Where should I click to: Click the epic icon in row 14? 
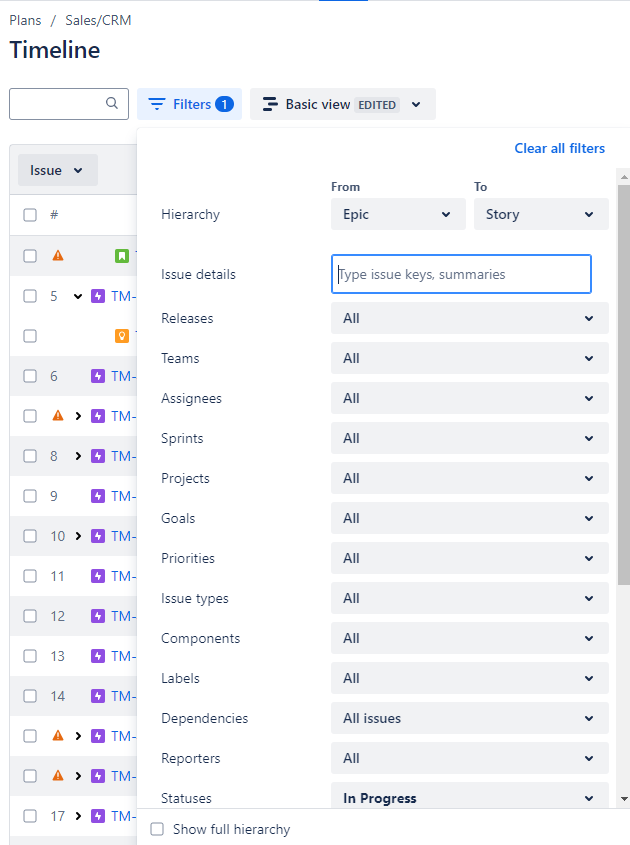[98, 696]
